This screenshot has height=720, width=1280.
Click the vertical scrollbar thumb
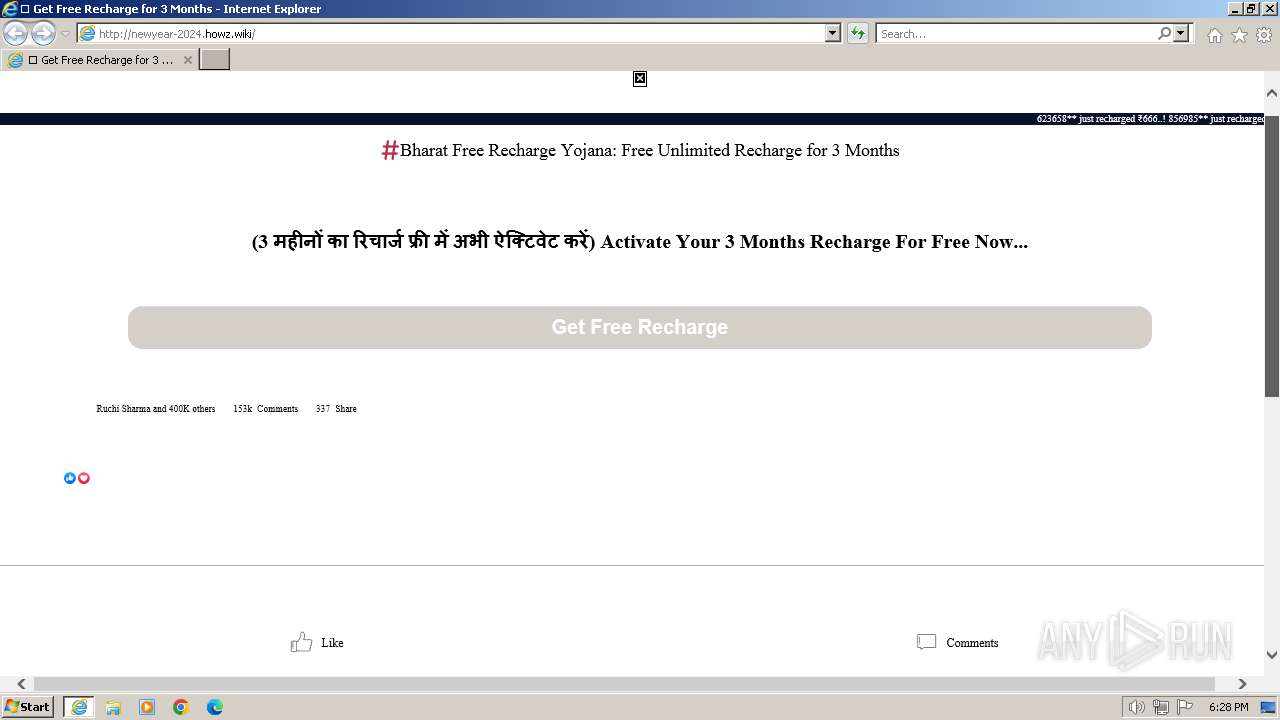[1272, 256]
